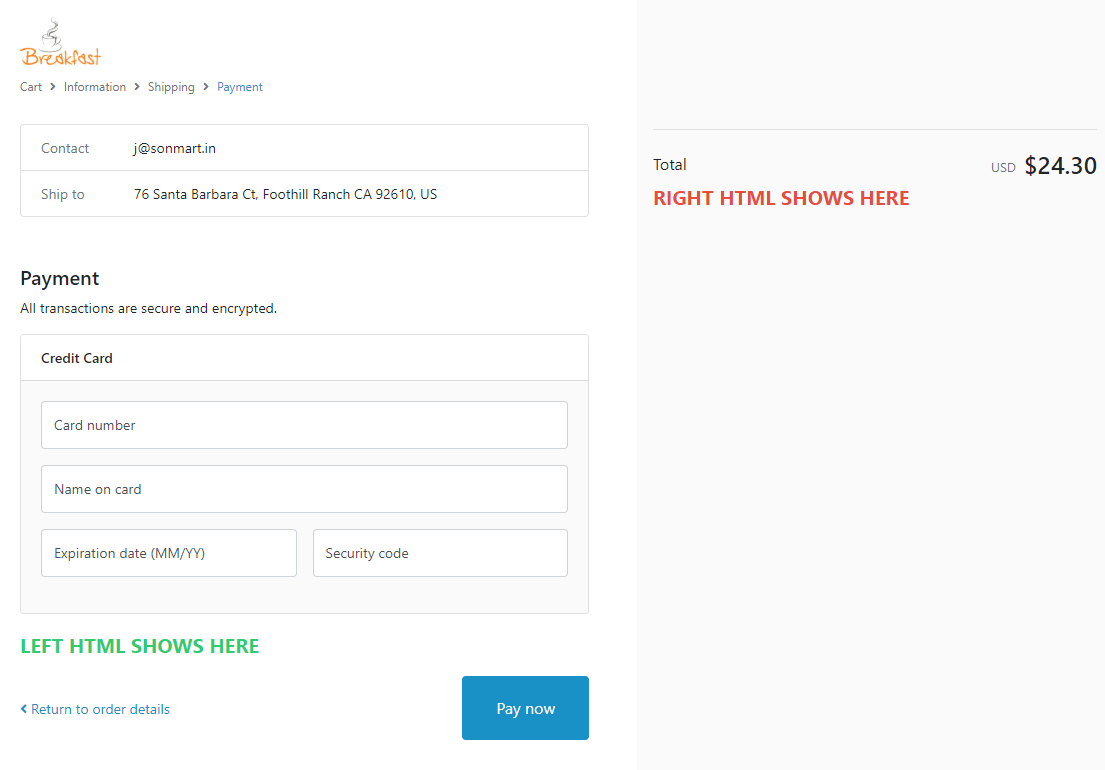Focus the Security code field
Viewport: 1105px width, 770px height.
pos(440,553)
